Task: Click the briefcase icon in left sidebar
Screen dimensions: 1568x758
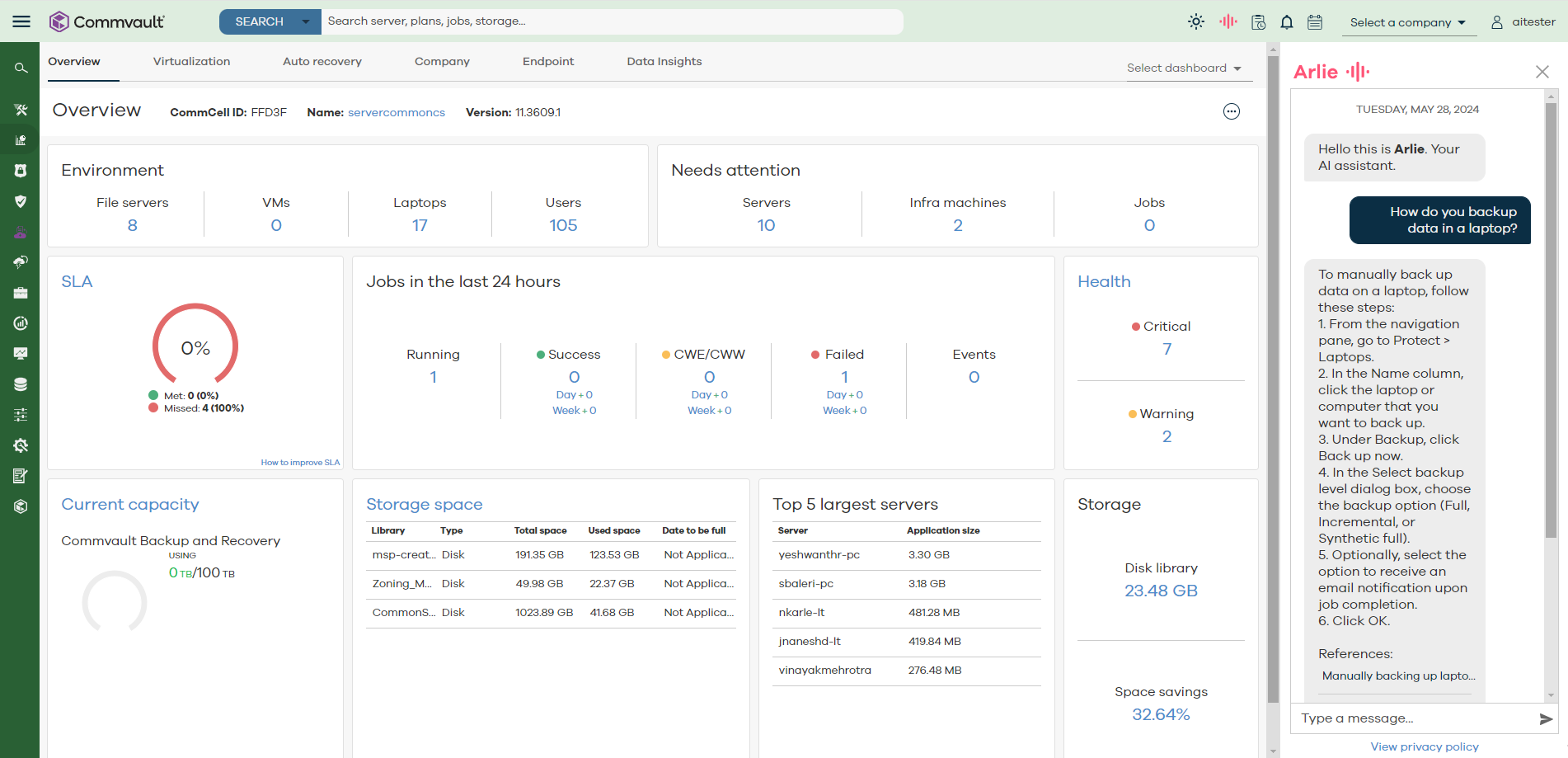Action: point(21,293)
